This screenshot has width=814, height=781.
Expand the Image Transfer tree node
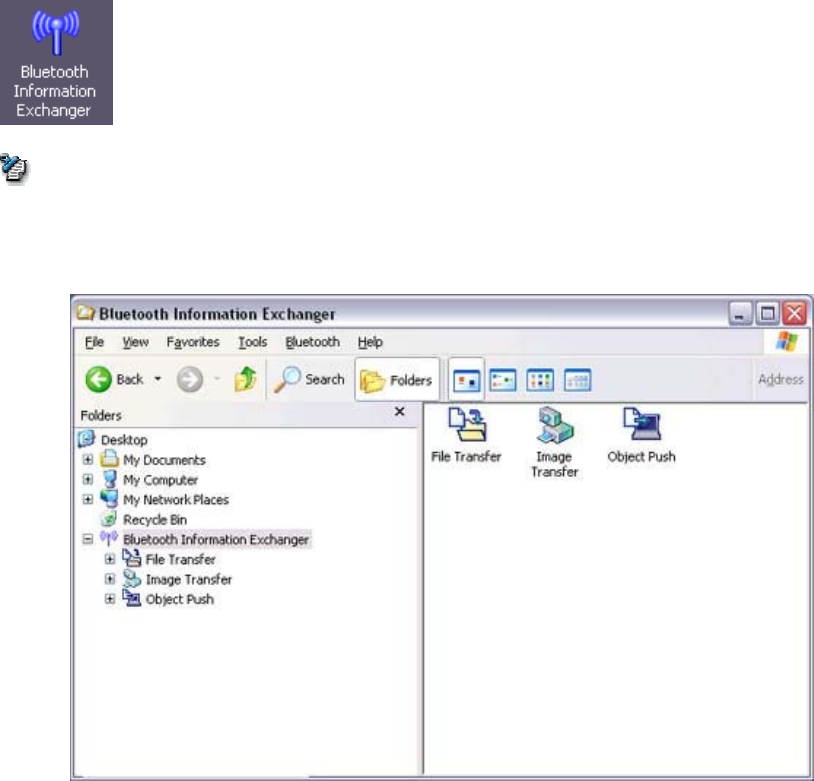pos(110,579)
